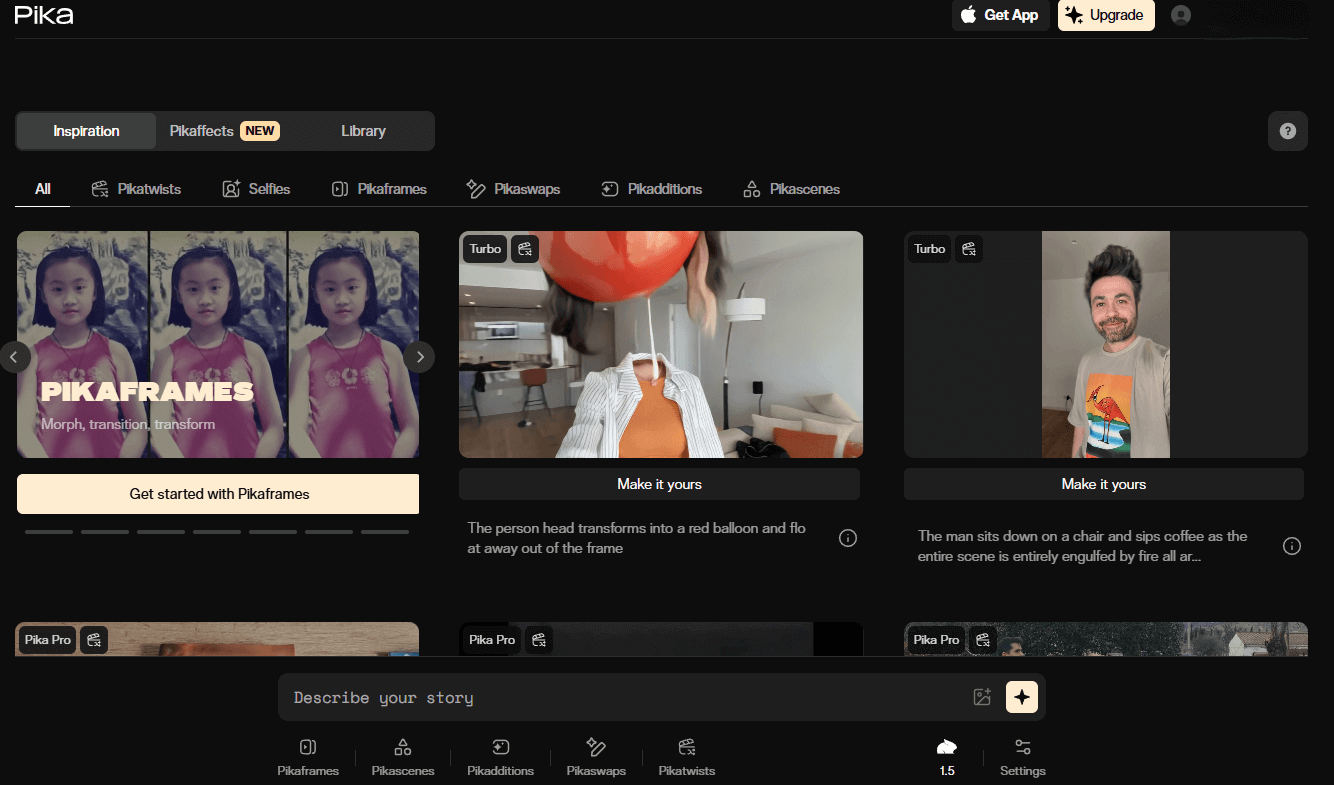The image size is (1334, 785).
Task: Open the help question mark icon
Action: click(1287, 131)
